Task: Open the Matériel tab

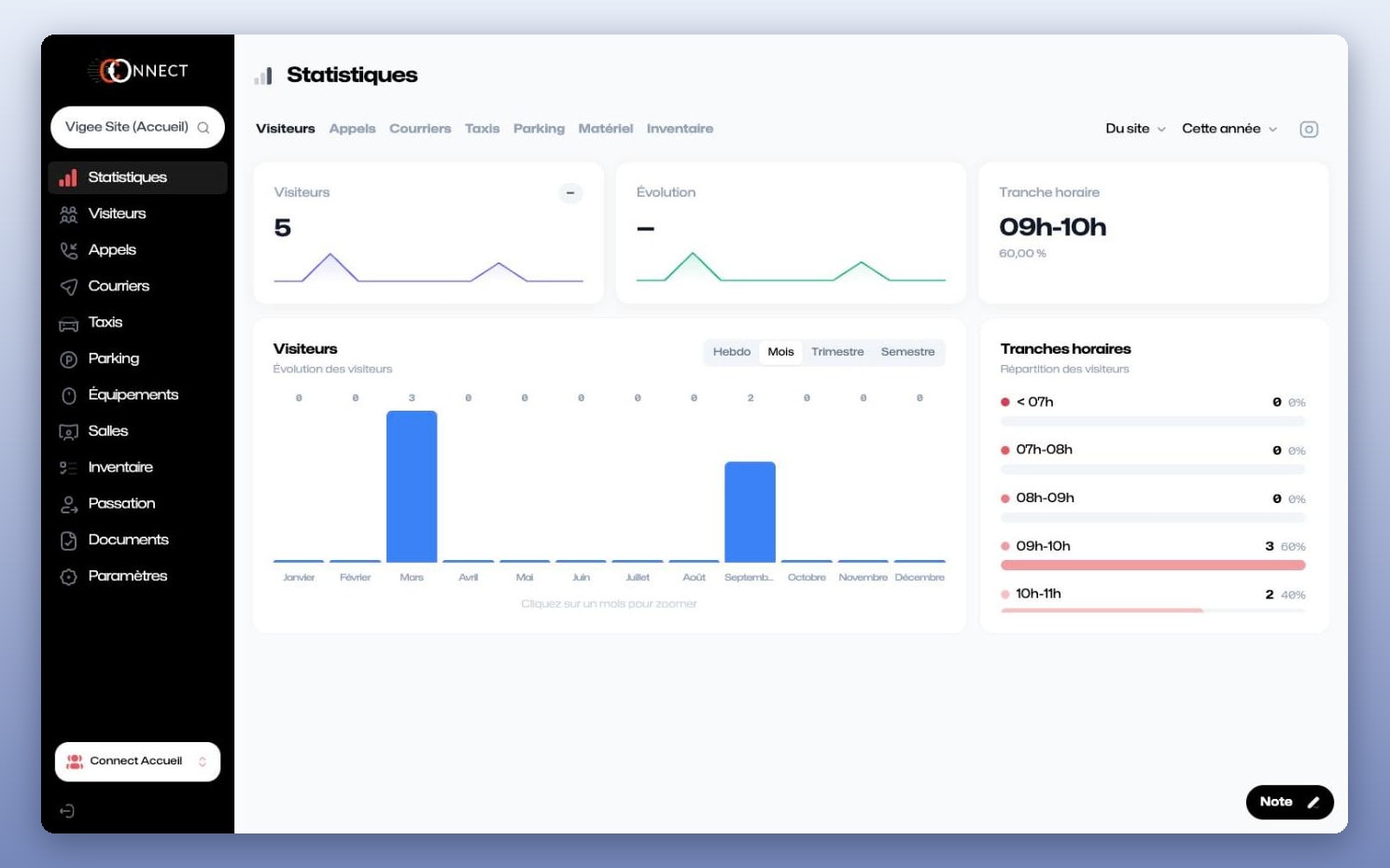Action: click(x=605, y=129)
